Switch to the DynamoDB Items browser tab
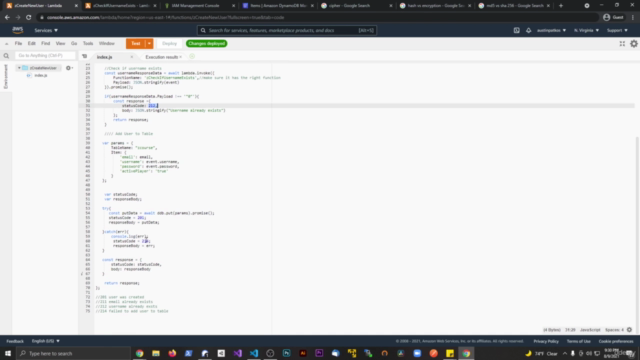The width and height of the screenshot is (640, 360). (x=278, y=6)
